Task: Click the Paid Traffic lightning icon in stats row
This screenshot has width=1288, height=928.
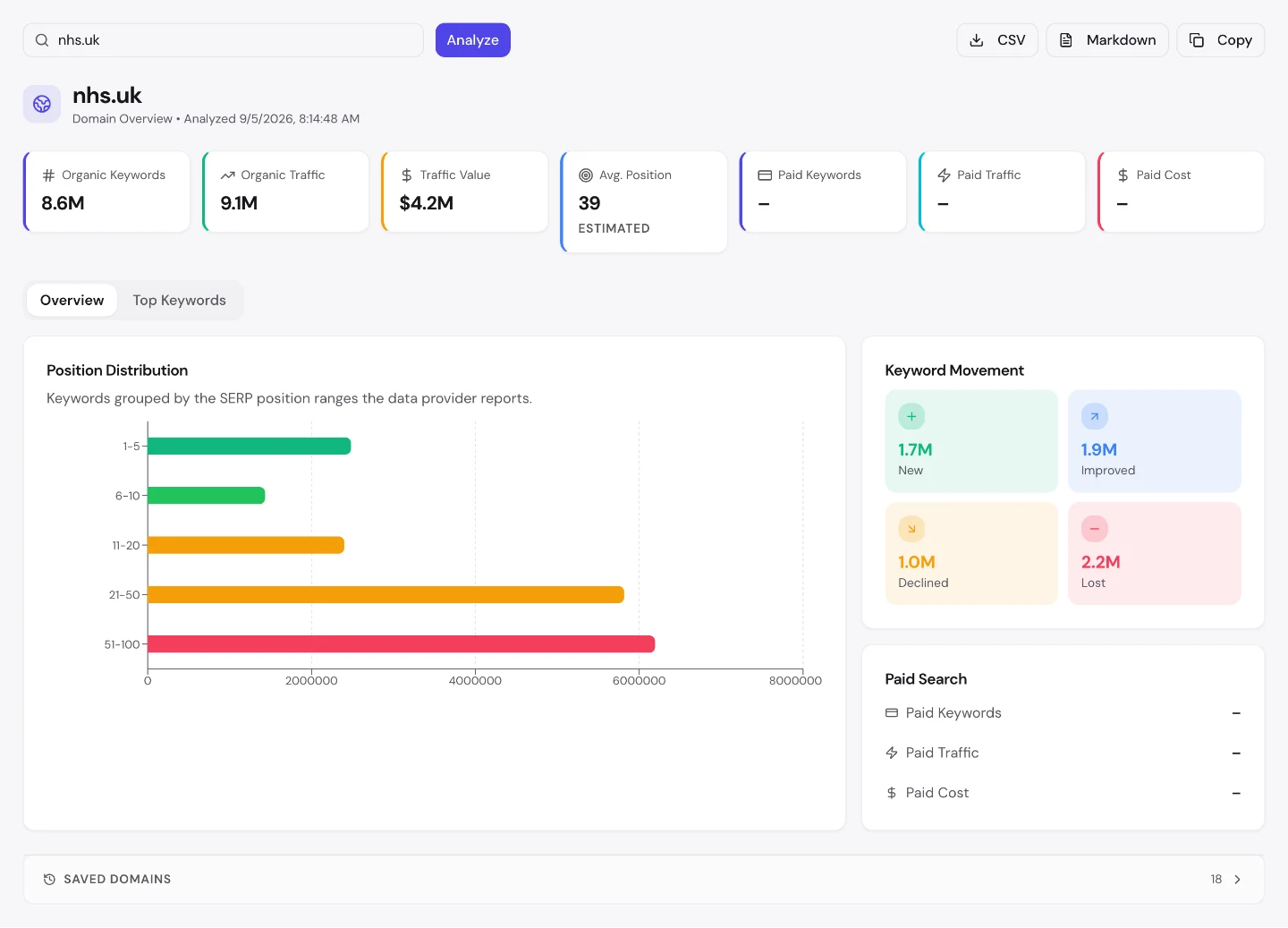Action: pos(944,175)
